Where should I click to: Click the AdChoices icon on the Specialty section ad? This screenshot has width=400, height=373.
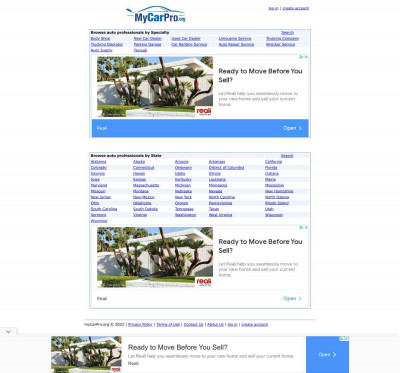tap(301, 57)
